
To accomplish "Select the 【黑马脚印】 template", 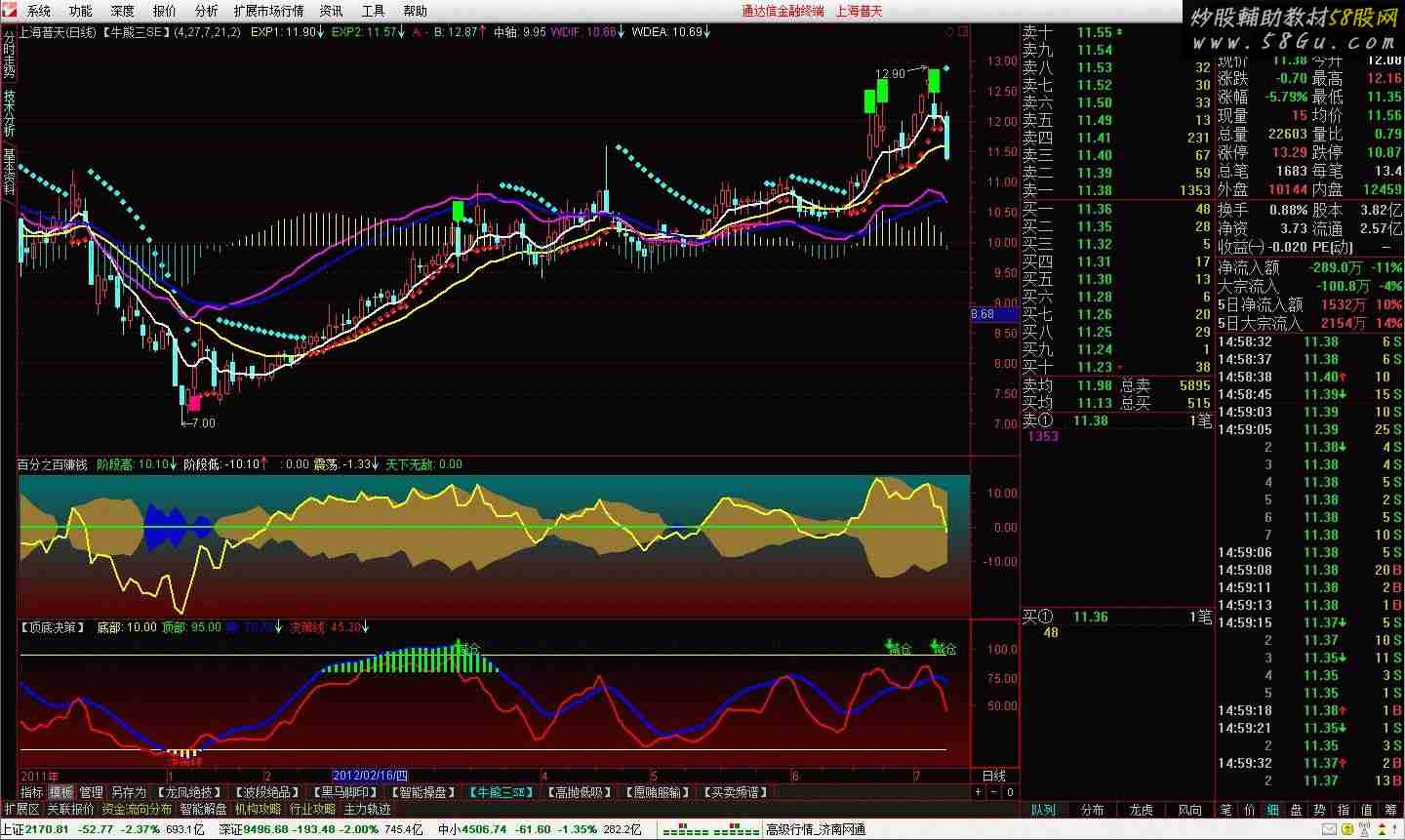I will click(344, 792).
